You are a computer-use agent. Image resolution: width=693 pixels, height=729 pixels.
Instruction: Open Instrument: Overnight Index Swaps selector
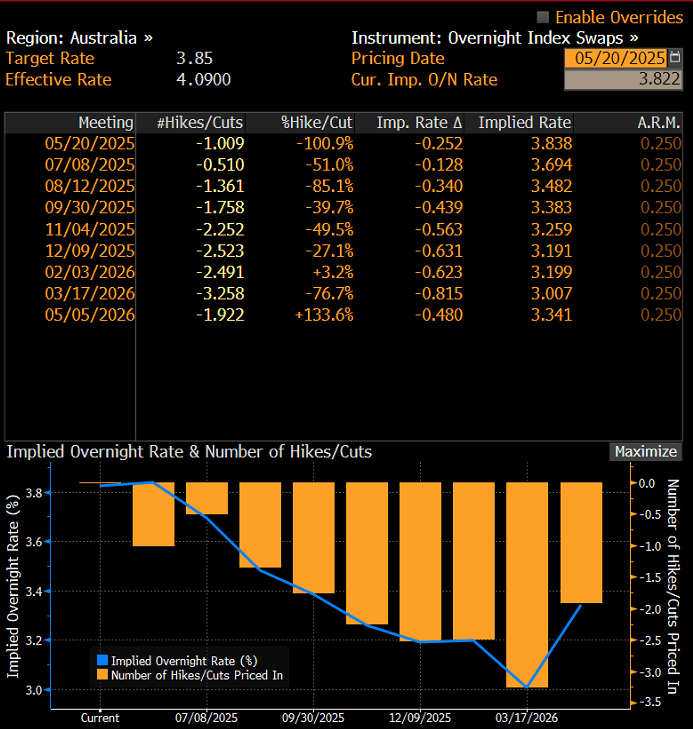coord(494,37)
